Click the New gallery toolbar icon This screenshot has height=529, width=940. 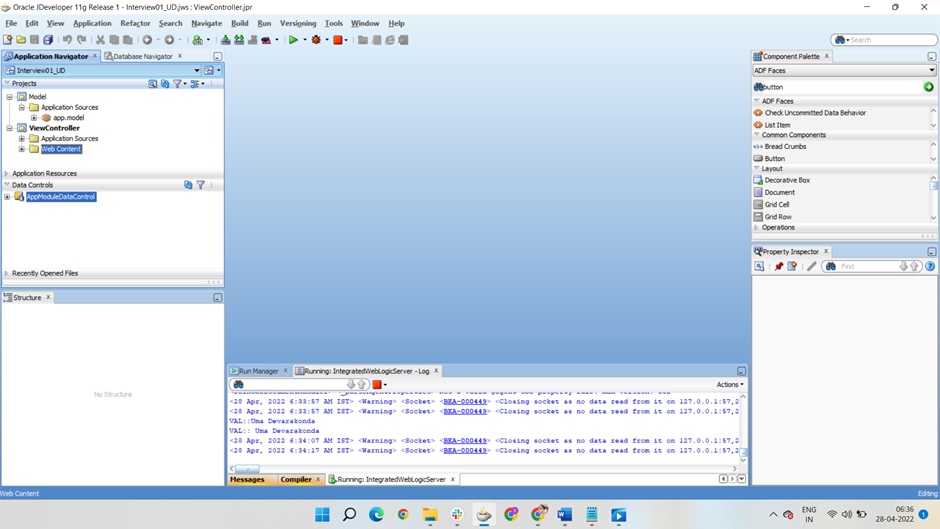(x=7, y=40)
